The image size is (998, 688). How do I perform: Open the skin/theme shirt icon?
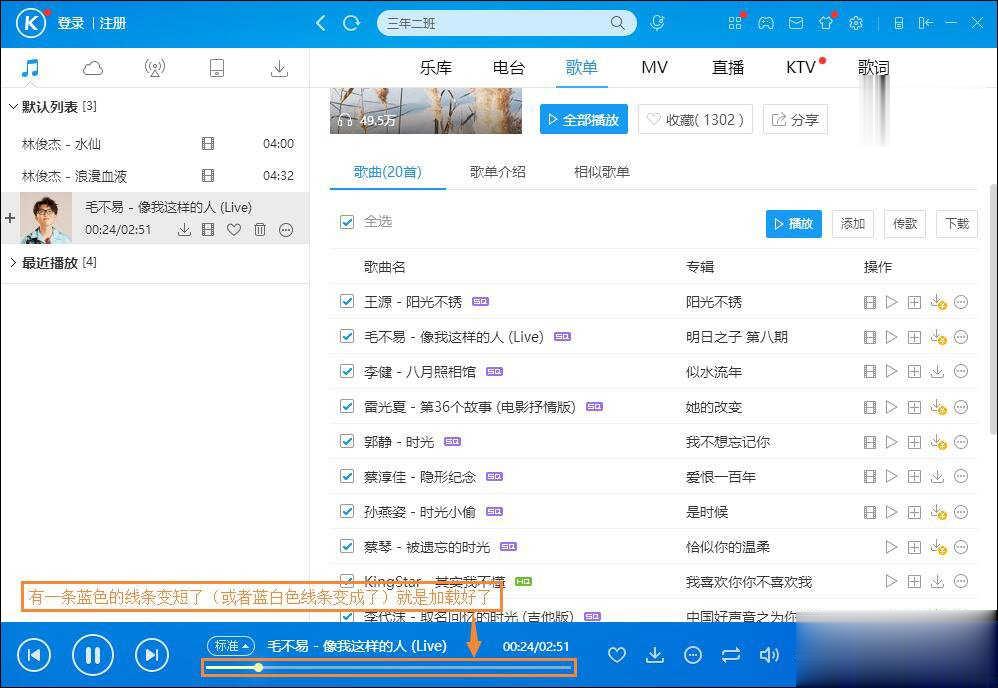pyautogui.click(x=825, y=23)
